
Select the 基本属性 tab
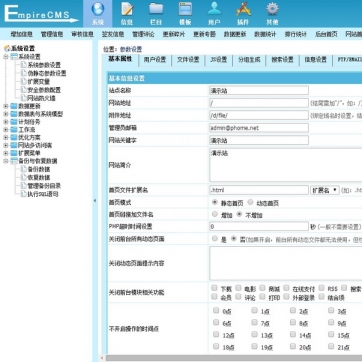tap(120, 59)
